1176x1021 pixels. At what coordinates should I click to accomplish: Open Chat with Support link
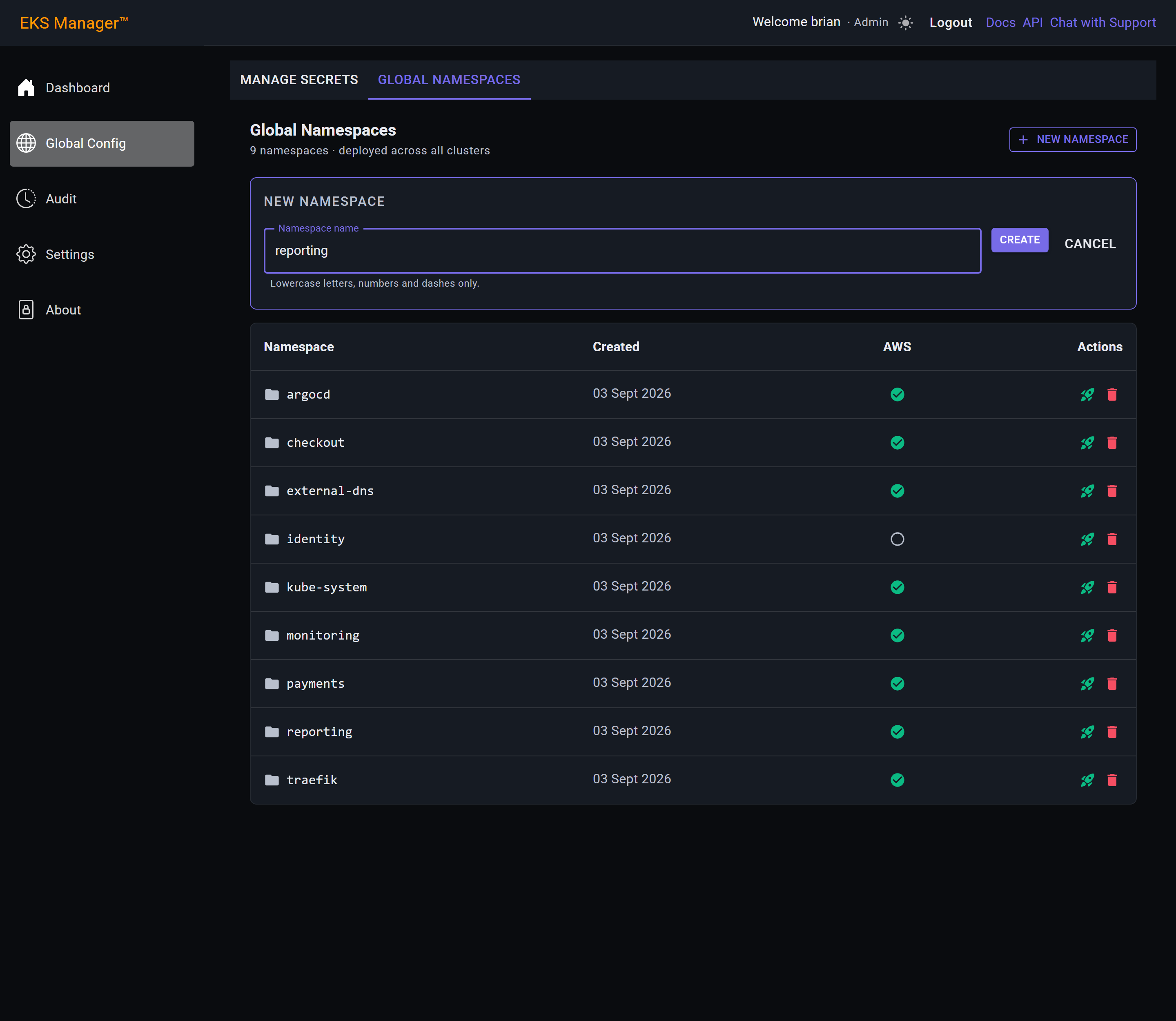coord(1102,23)
